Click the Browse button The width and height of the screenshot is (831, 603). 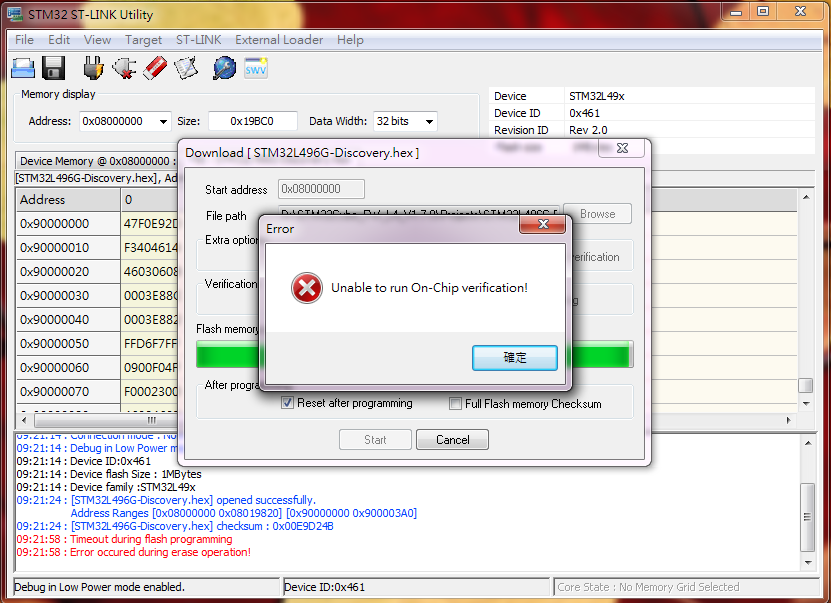click(597, 214)
